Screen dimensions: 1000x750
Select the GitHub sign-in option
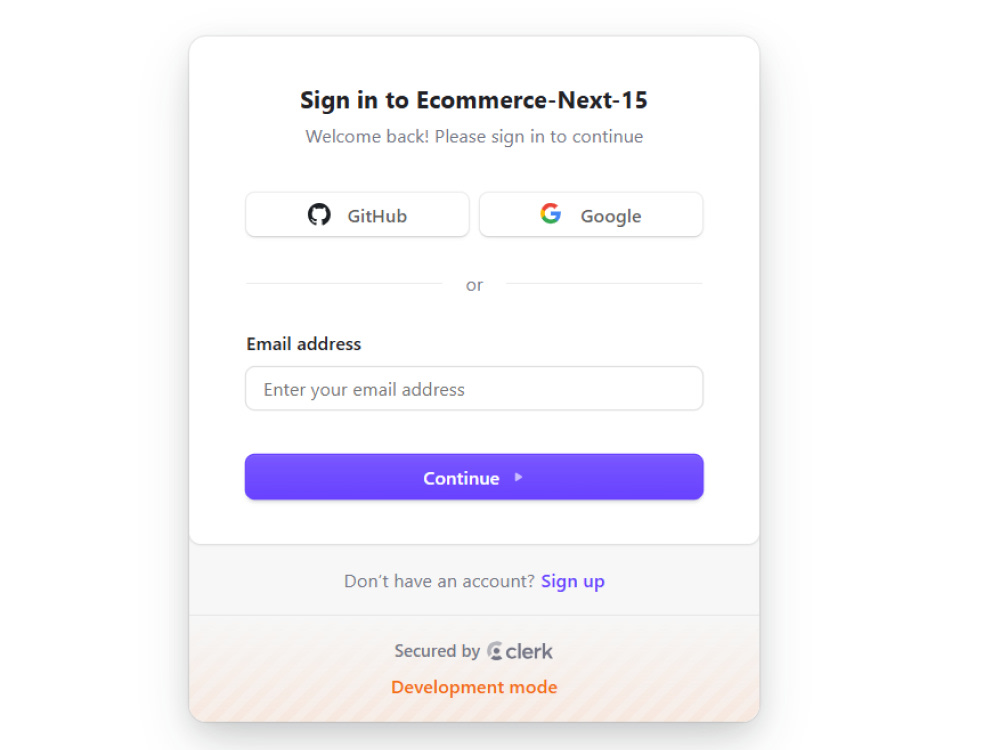357,214
